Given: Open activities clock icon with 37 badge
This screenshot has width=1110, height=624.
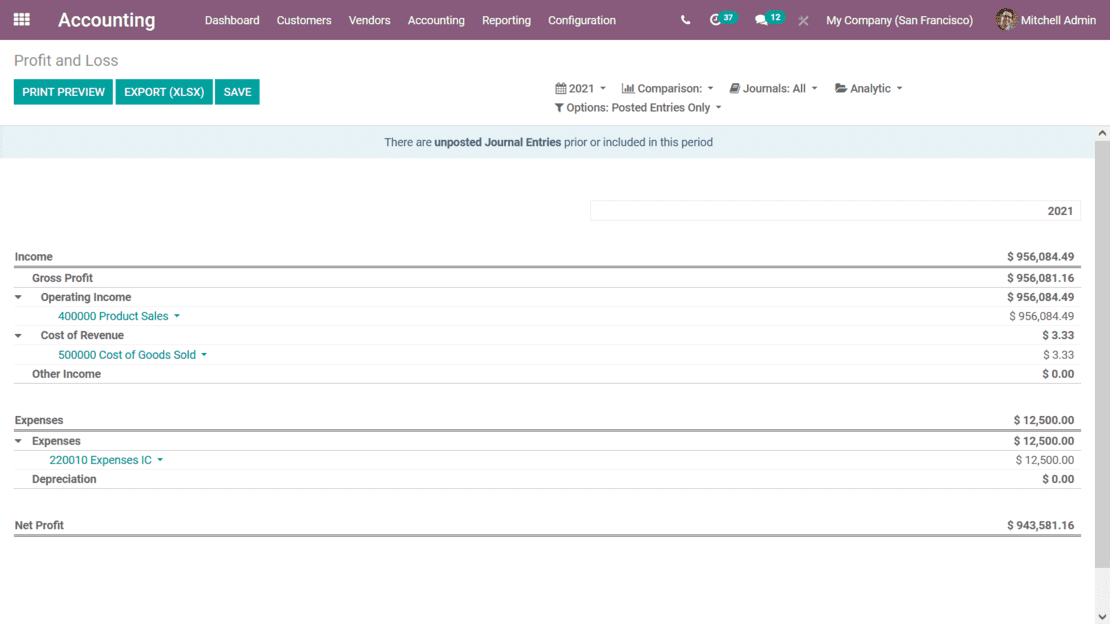Looking at the screenshot, I should point(716,20).
